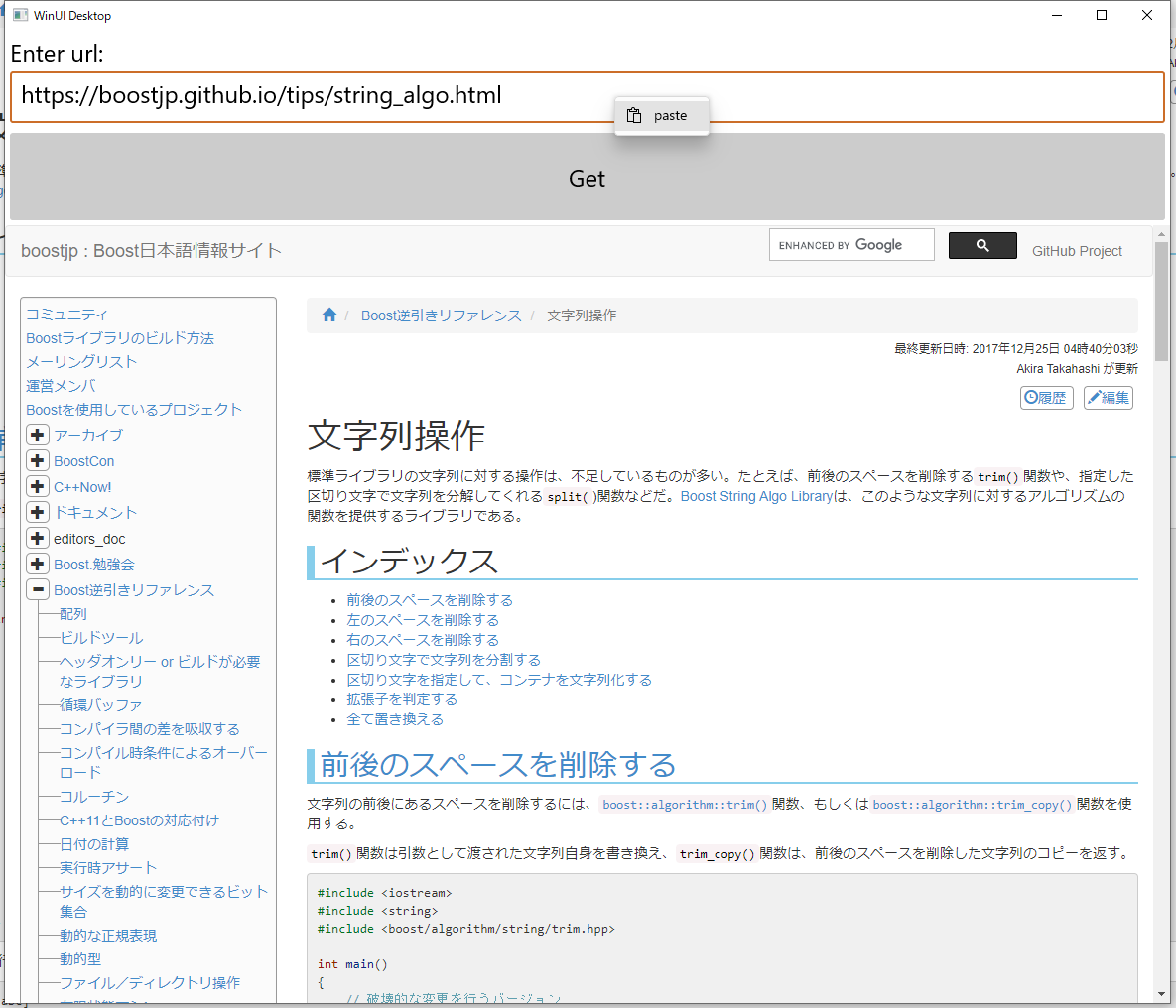Open the 循環バッファ tree item
The height and width of the screenshot is (1008, 1176).
[x=100, y=705]
